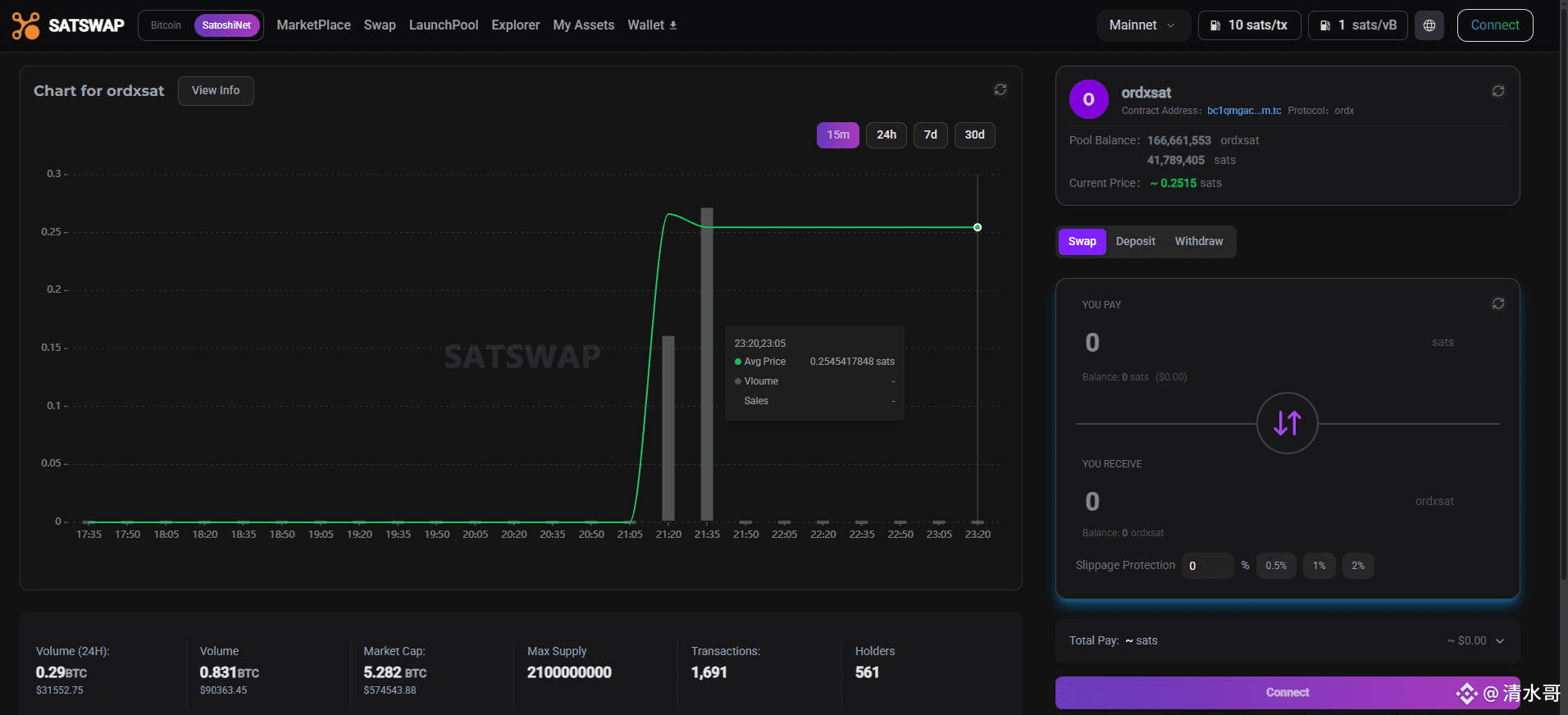
Task: Click the SATSWAP logo icon
Action: (x=26, y=25)
